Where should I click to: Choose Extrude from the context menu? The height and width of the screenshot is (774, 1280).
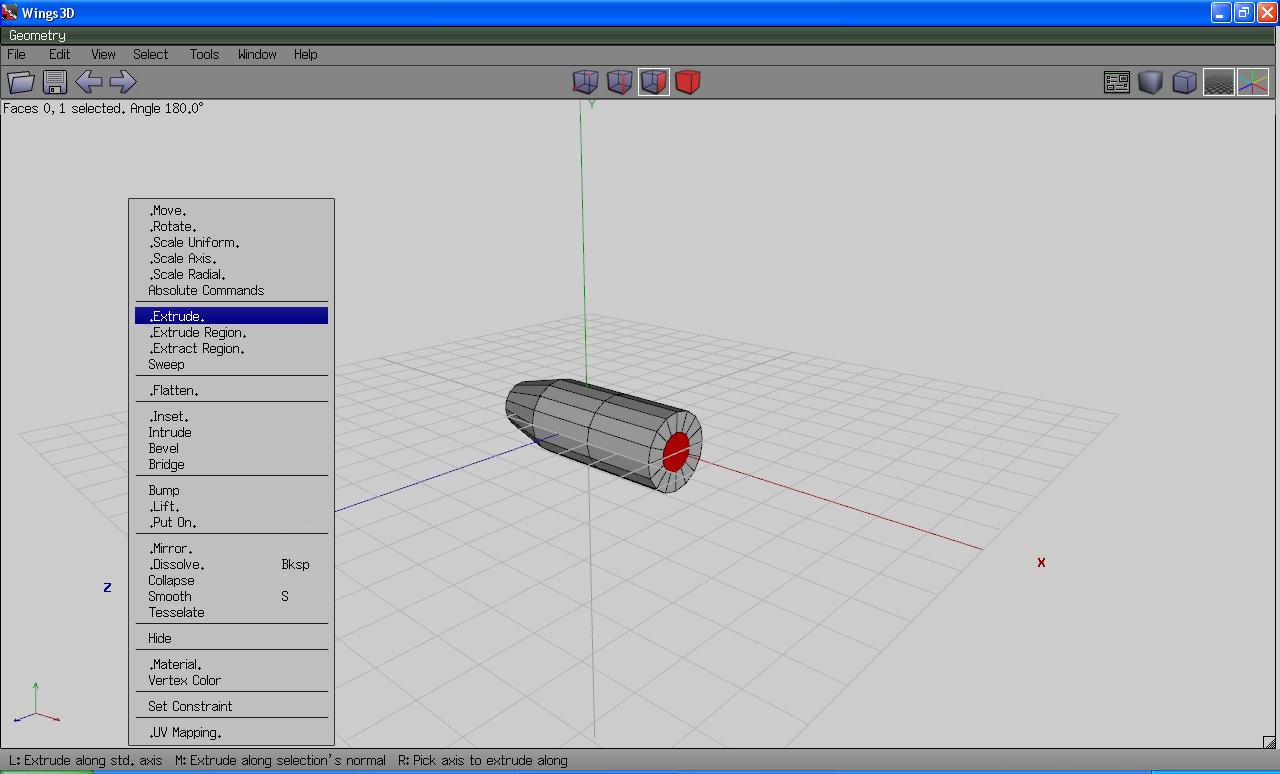click(x=177, y=316)
